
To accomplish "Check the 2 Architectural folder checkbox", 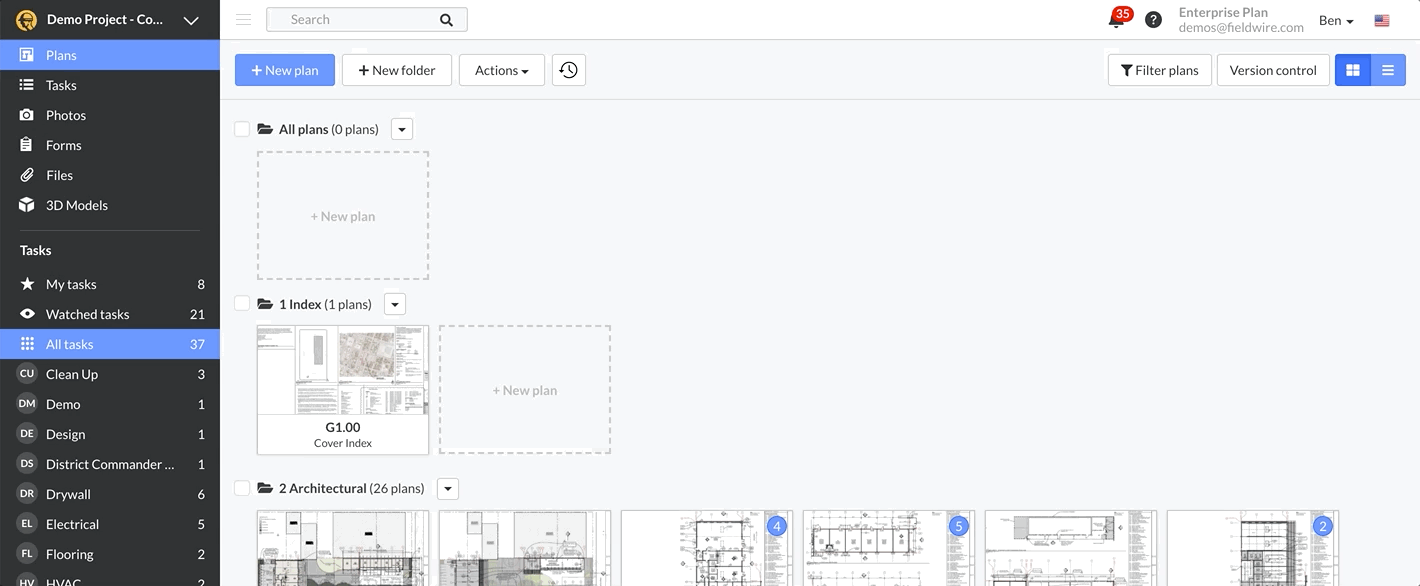I will pos(241,487).
